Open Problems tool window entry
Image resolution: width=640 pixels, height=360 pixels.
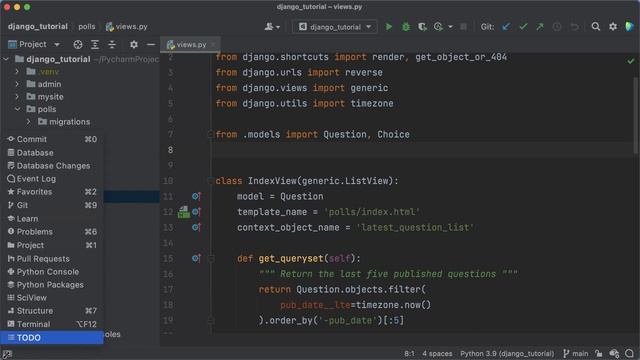(x=52, y=232)
